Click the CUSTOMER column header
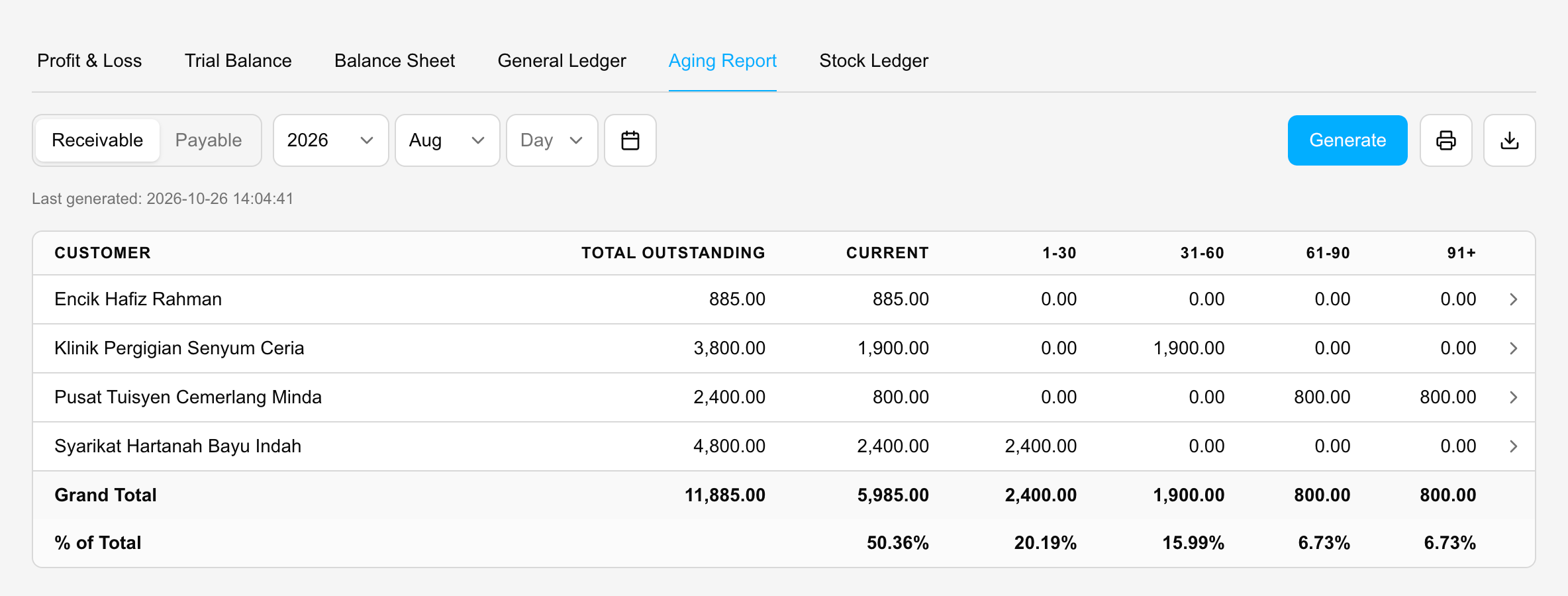1568x596 pixels. pos(103,253)
